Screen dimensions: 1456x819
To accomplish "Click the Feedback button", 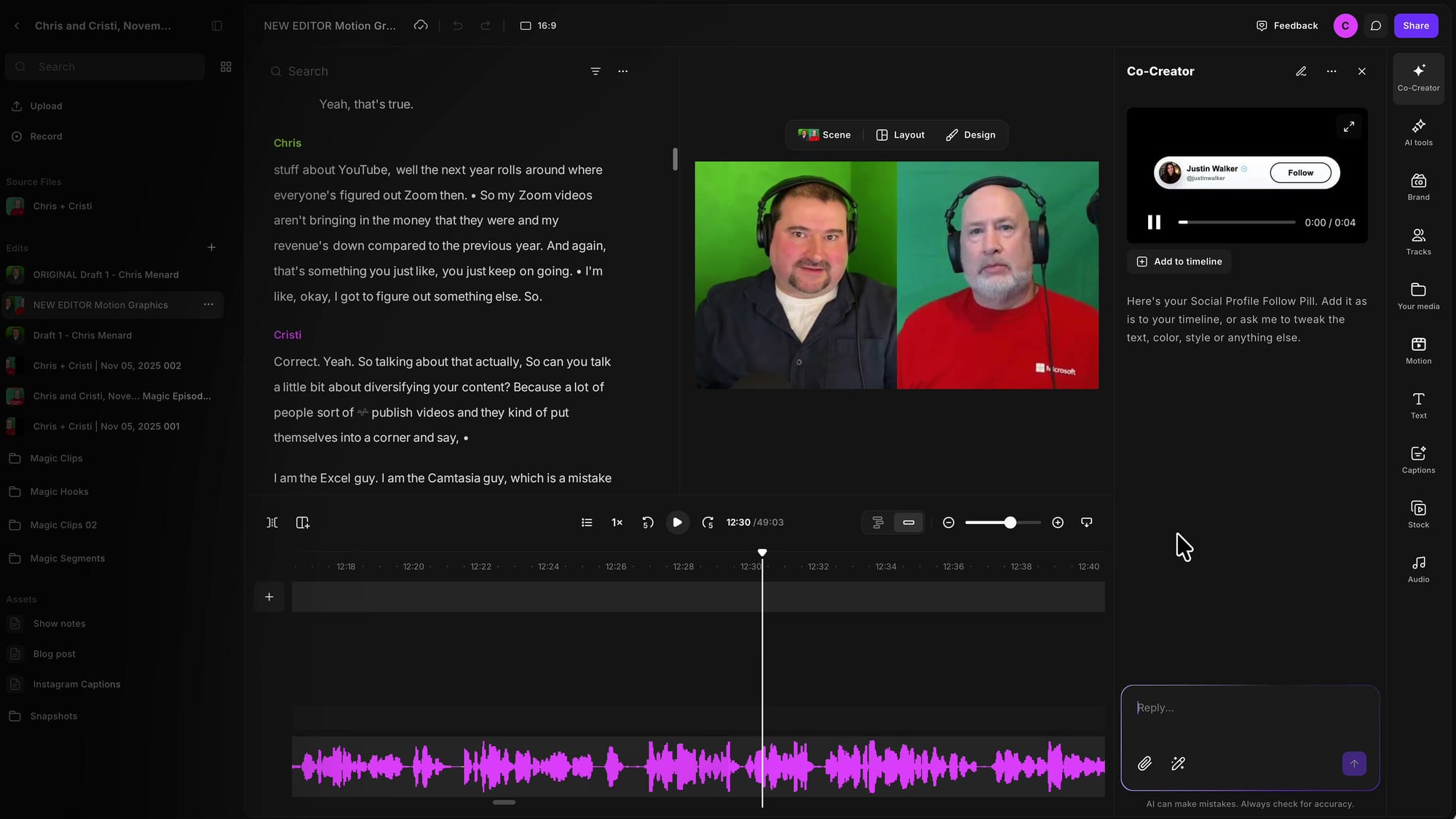I will point(1286,25).
